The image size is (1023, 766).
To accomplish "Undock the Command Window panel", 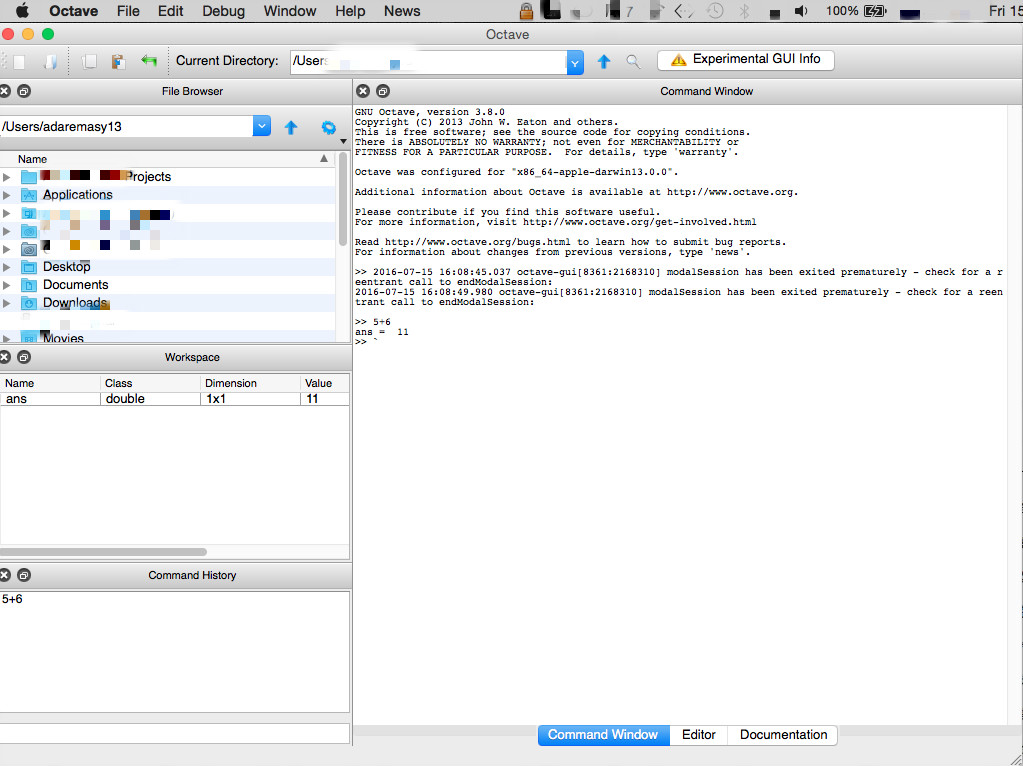I will [x=383, y=91].
